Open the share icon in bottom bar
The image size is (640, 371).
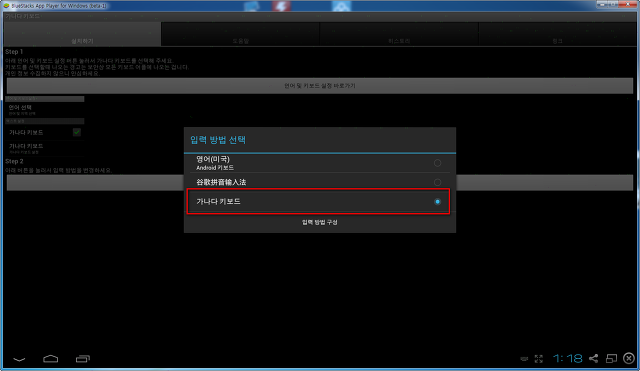(593, 358)
